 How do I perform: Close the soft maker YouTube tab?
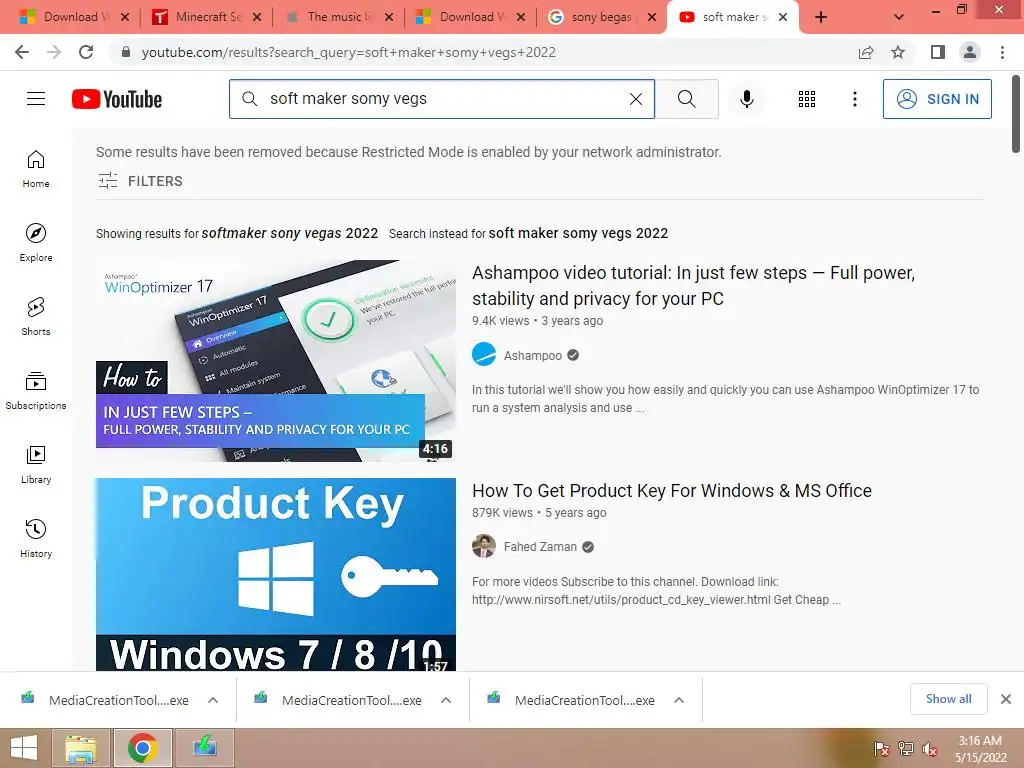coord(783,17)
